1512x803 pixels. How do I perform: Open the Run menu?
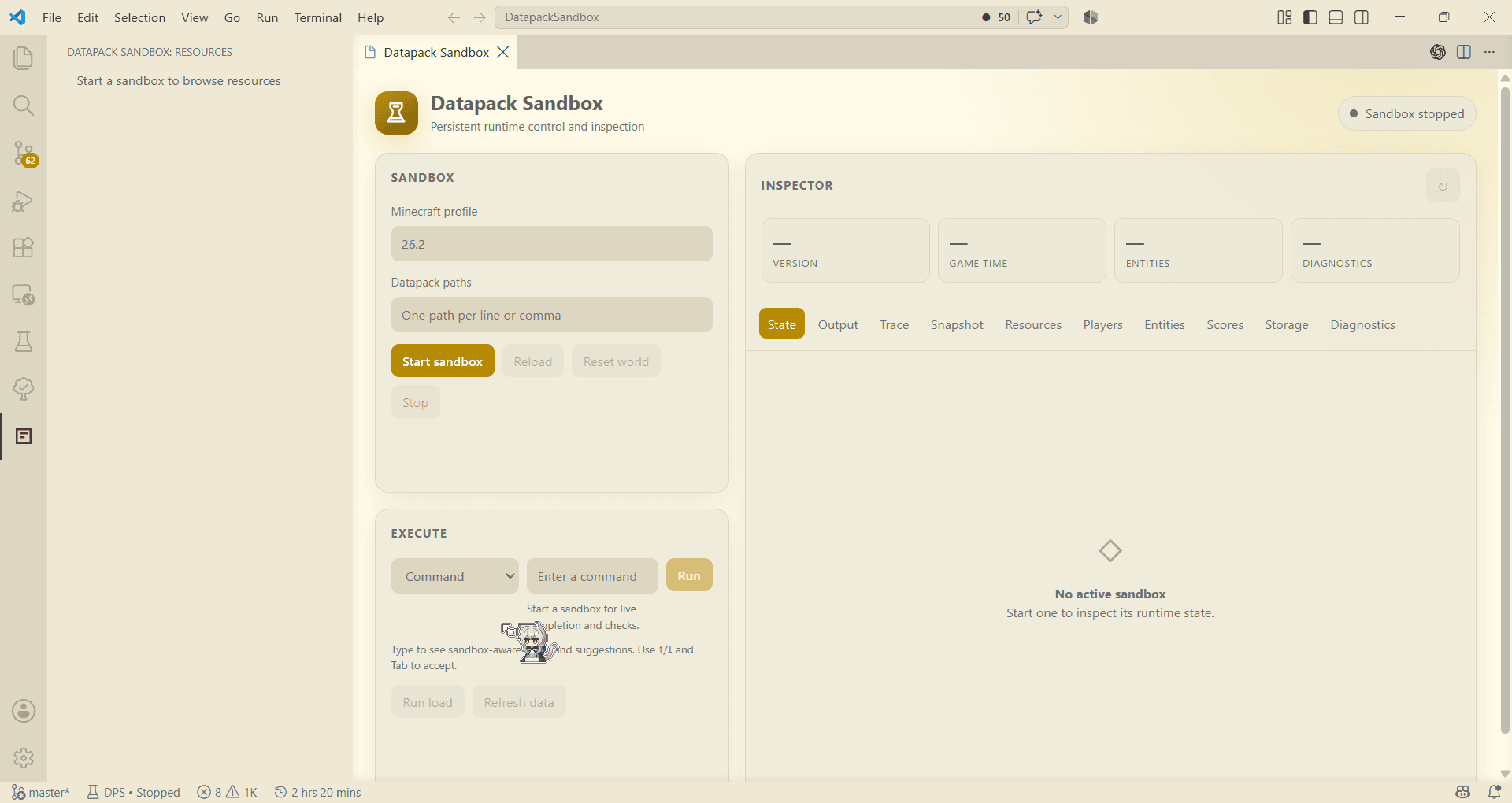[267, 17]
